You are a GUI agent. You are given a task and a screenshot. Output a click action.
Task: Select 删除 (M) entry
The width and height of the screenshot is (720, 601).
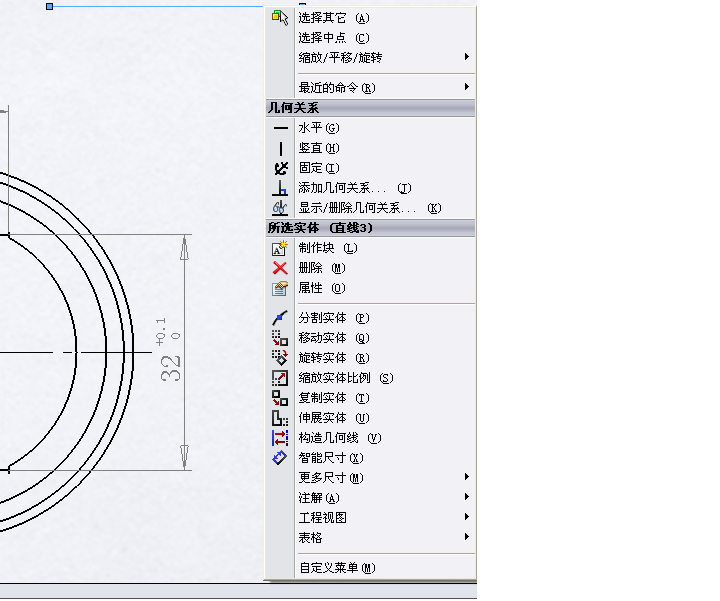tap(371, 268)
